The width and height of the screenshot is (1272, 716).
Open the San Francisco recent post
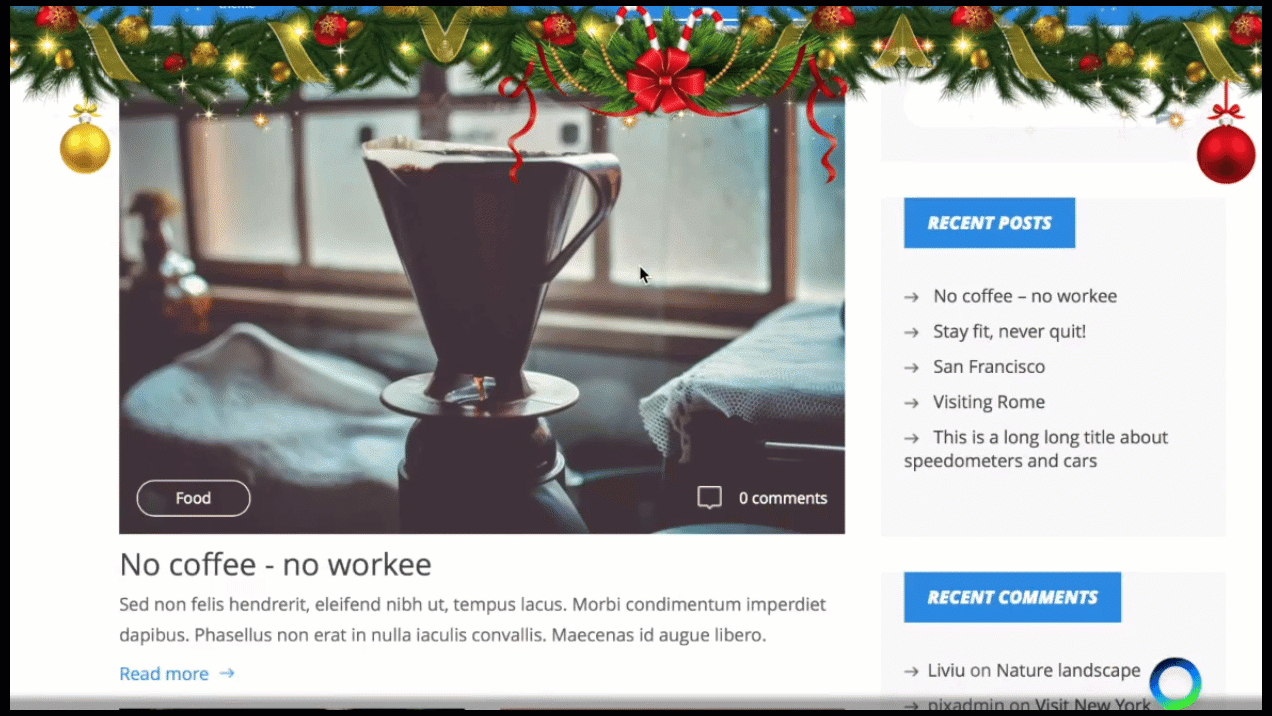pos(989,366)
